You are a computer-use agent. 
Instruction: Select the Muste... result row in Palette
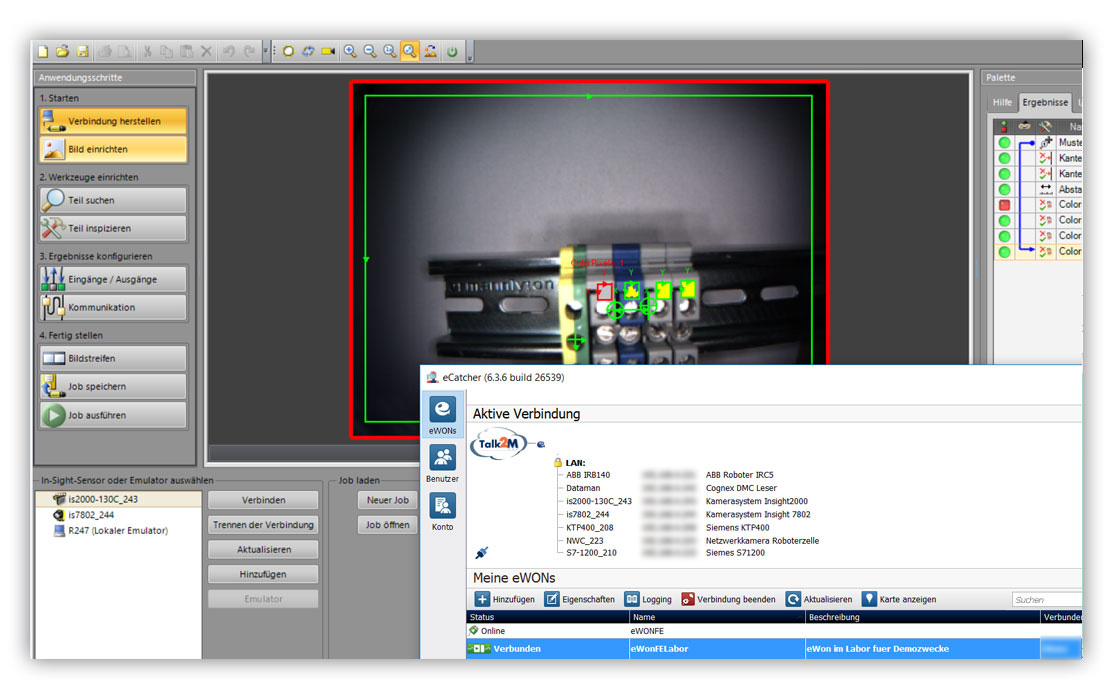pyautogui.click(x=1038, y=143)
